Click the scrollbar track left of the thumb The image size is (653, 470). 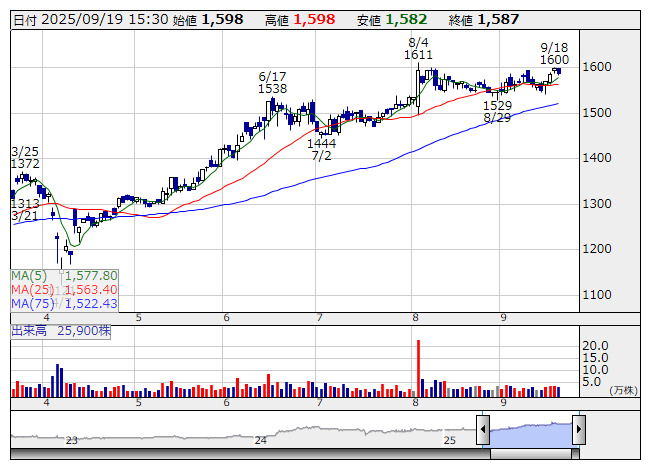coord(250,454)
